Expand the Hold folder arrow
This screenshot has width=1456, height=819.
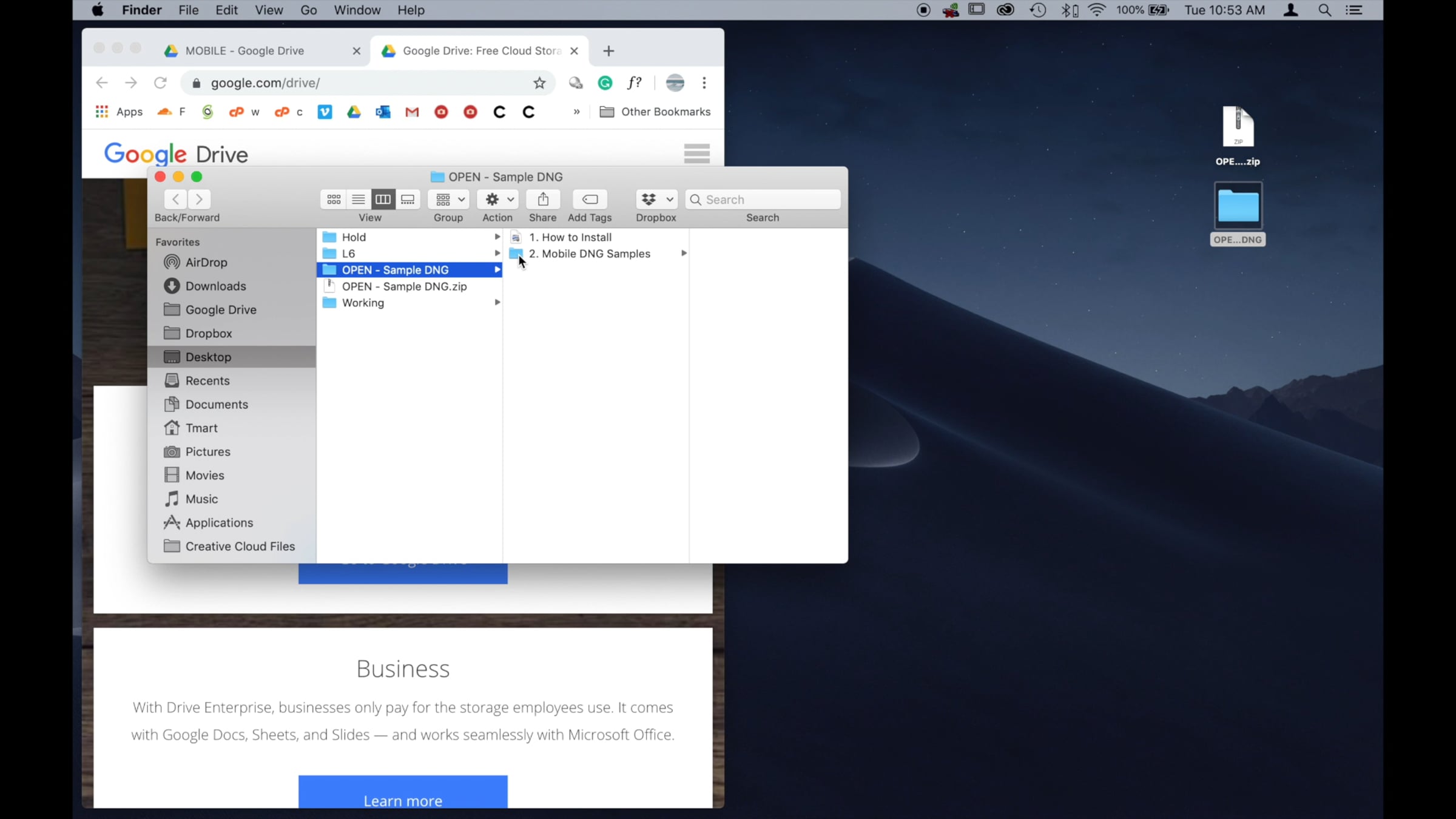(x=497, y=237)
